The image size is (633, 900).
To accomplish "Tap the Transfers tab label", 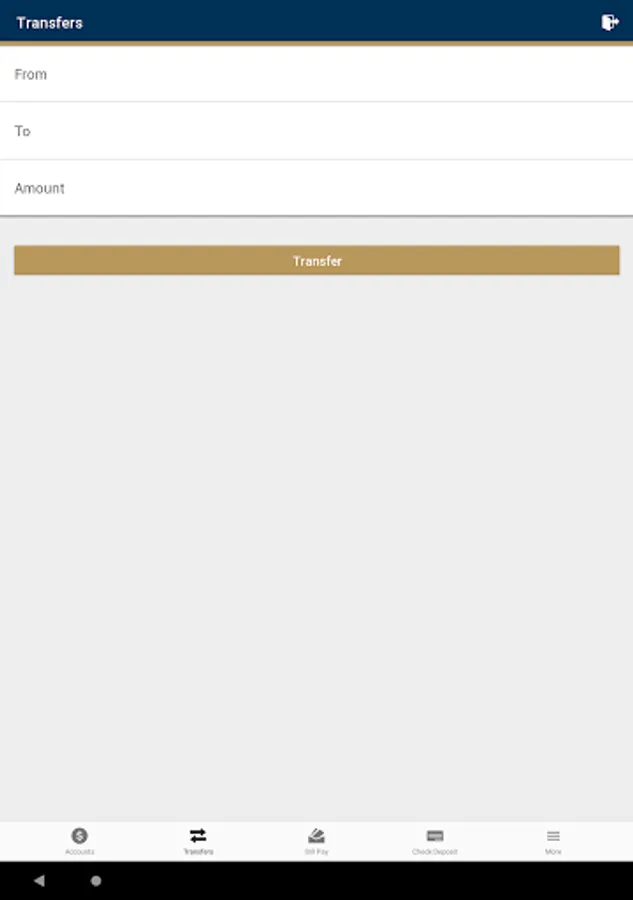I will 198,852.
